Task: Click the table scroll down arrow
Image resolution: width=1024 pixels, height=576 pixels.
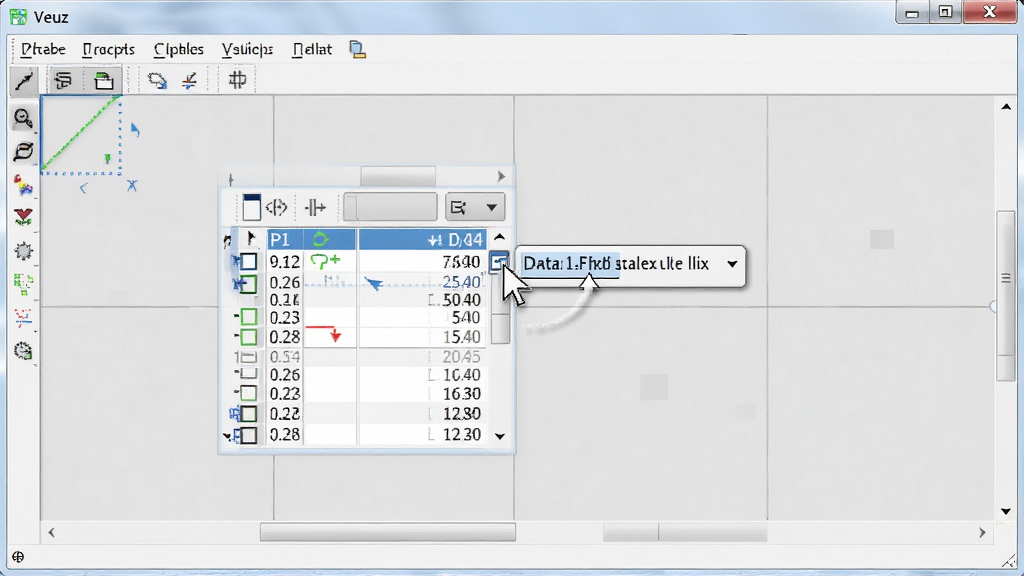Action: [x=500, y=436]
